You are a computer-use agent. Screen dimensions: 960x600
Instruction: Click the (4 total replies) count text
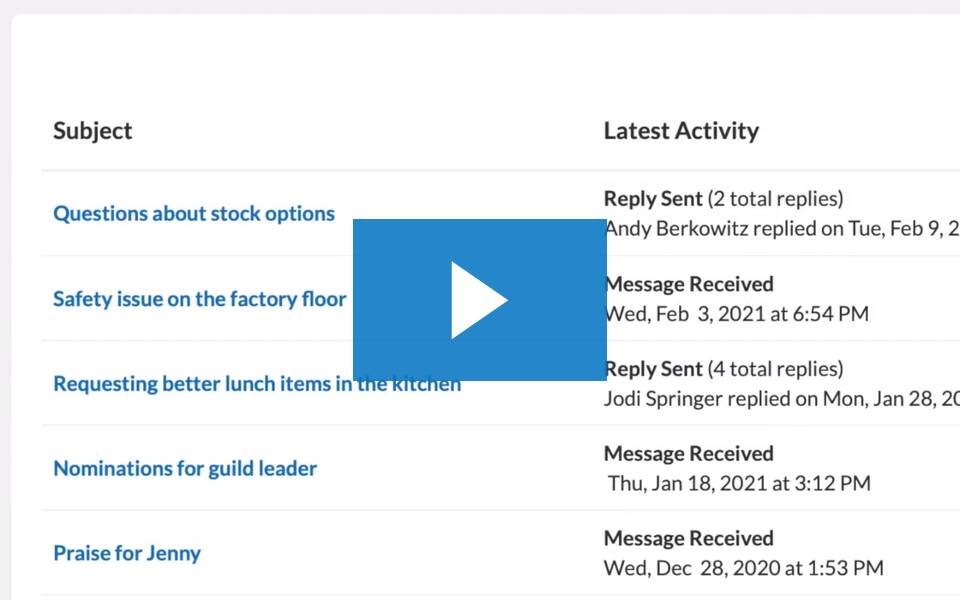click(776, 369)
